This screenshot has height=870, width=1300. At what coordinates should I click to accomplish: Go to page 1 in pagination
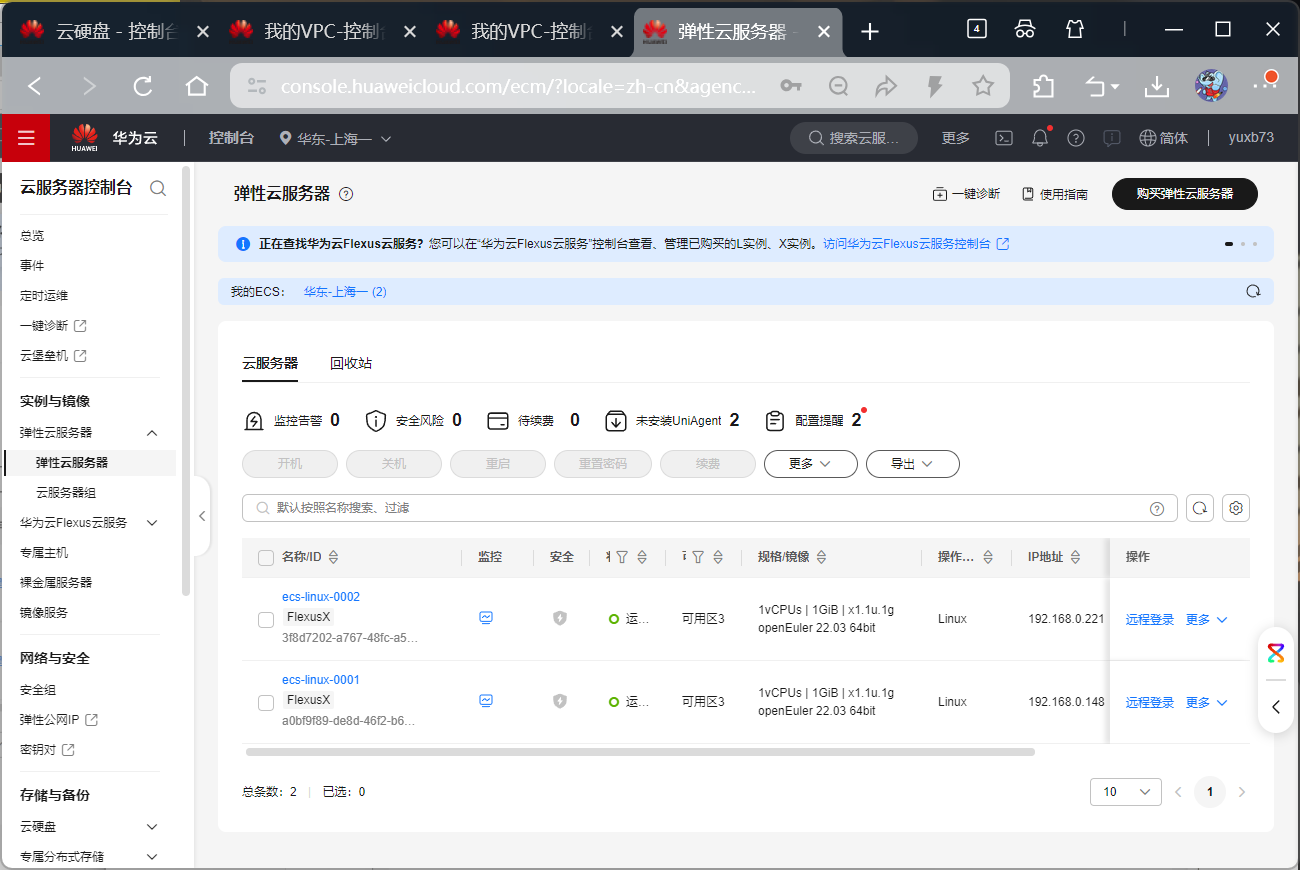(x=1210, y=792)
